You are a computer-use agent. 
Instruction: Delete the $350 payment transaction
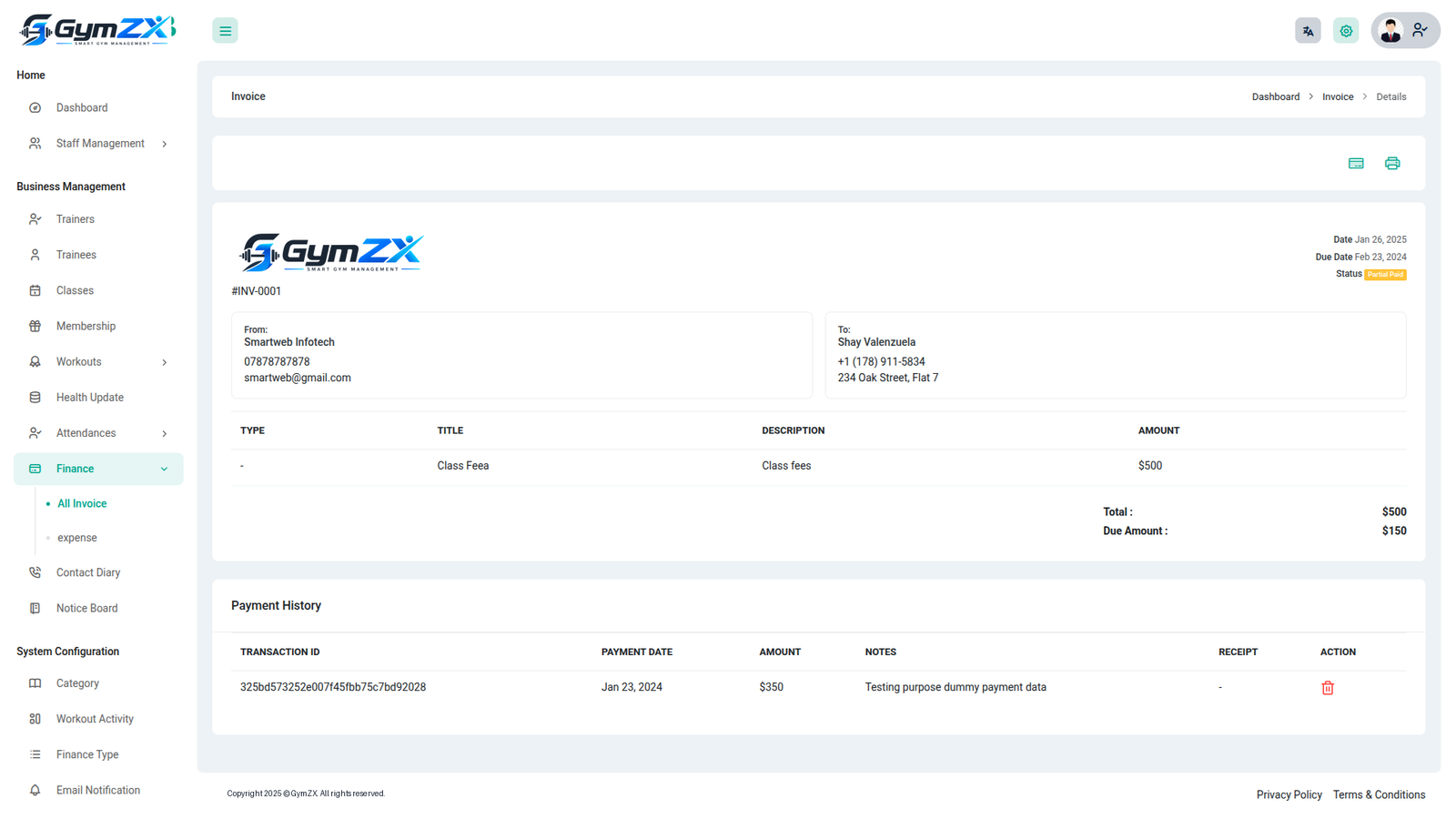[x=1328, y=688]
